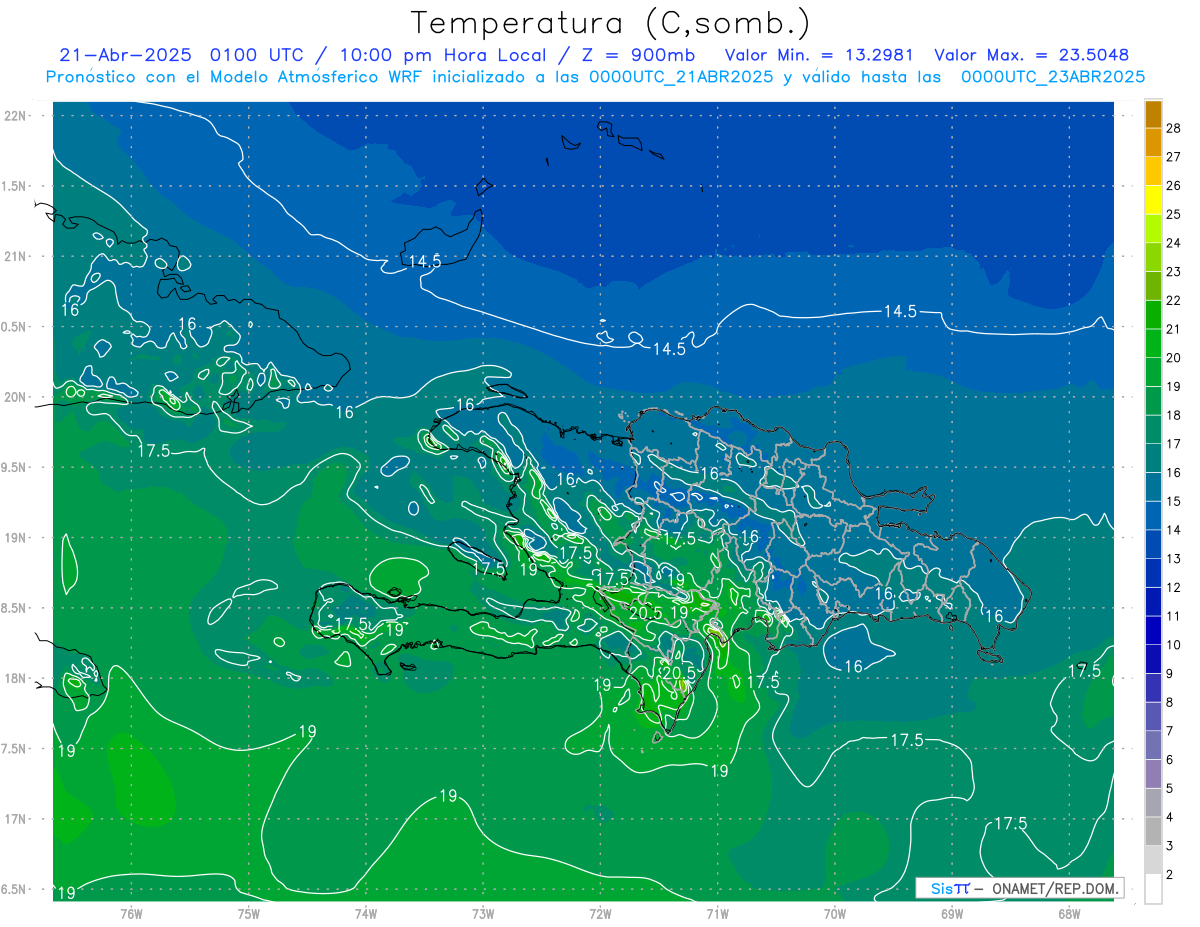The image size is (1200, 927).
Task: Click the "73W" longitude axis label
Action: pyautogui.click(x=483, y=913)
